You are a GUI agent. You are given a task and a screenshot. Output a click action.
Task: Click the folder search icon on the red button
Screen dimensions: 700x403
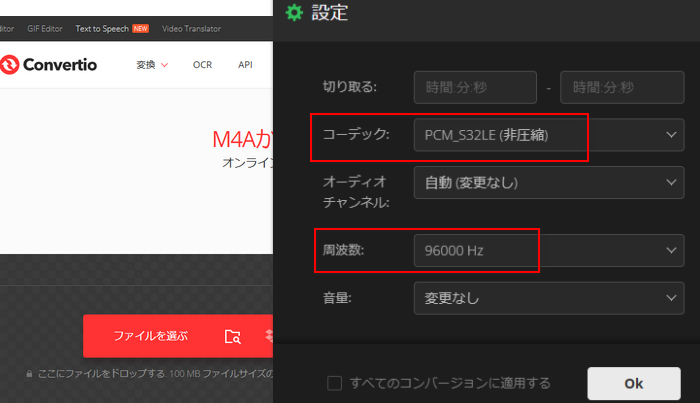[233, 336]
